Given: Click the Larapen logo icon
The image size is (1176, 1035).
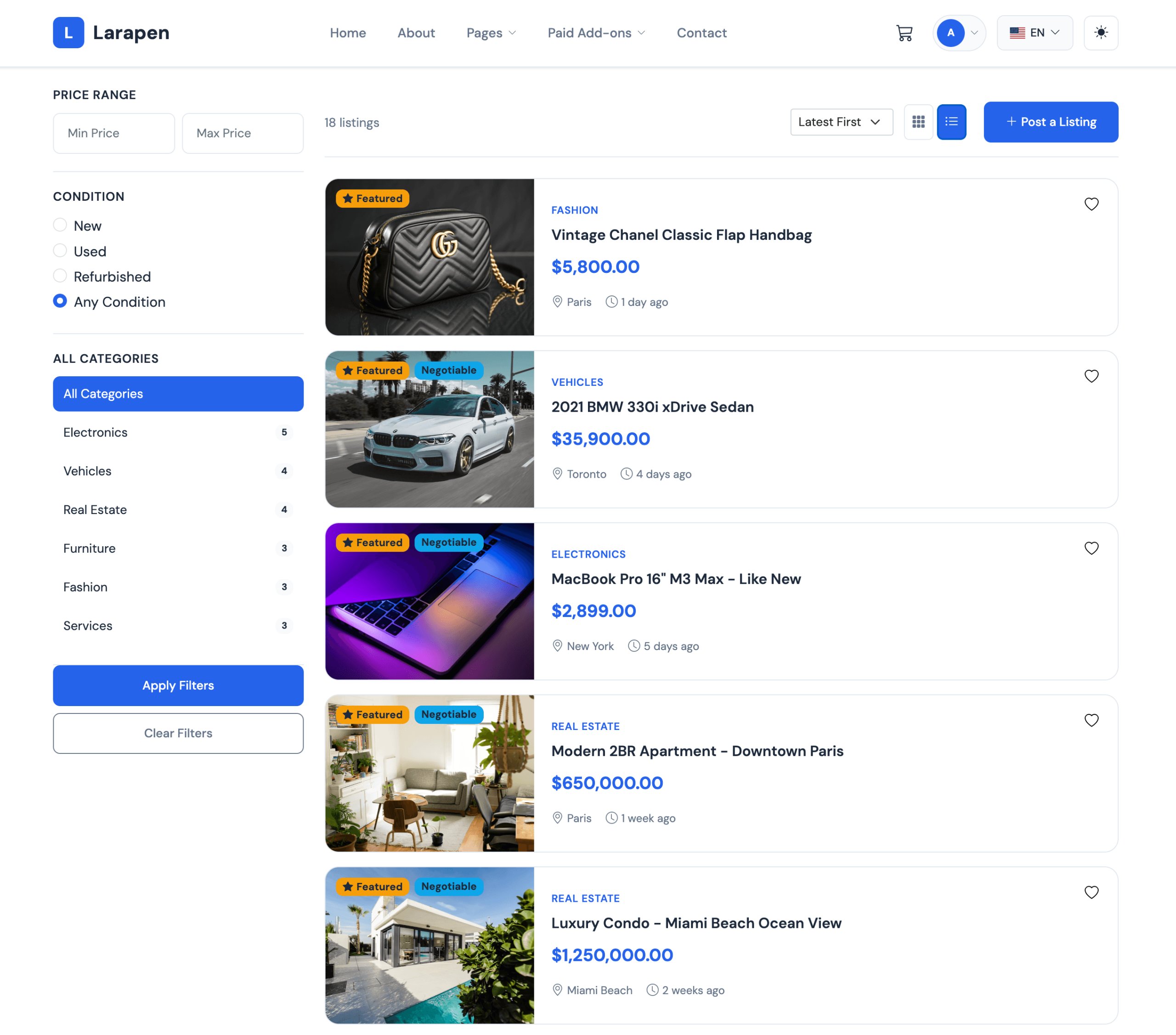Looking at the screenshot, I should tap(68, 33).
